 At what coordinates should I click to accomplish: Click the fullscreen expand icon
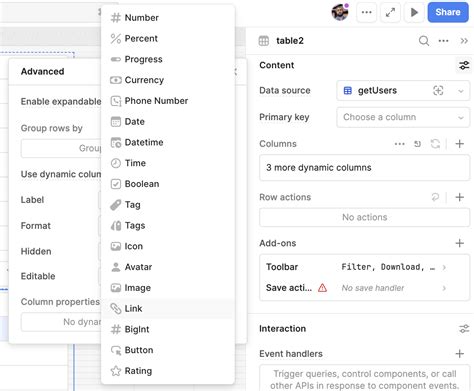pyautogui.click(x=390, y=12)
